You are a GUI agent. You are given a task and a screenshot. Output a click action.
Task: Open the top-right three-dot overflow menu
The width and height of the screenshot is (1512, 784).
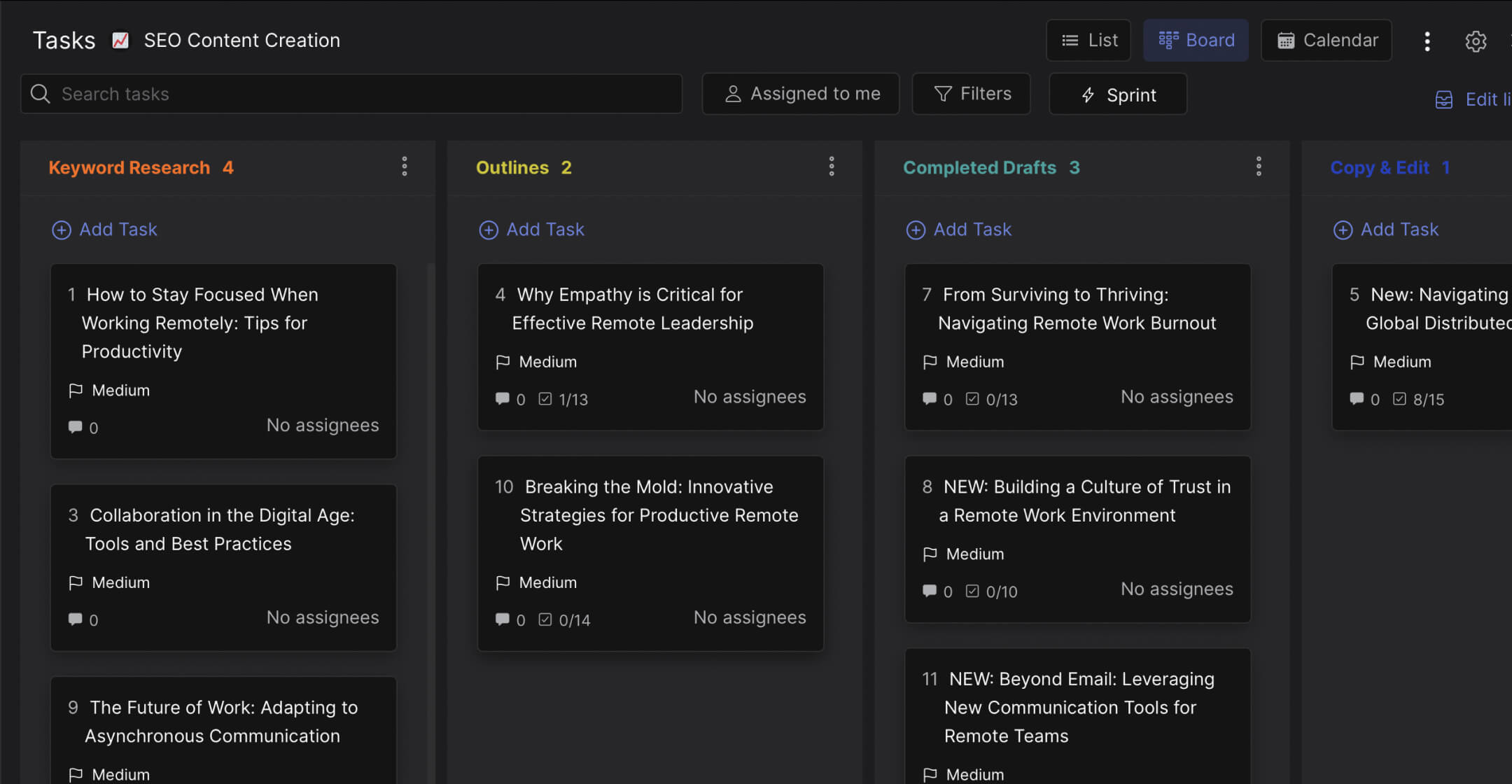coord(1427,41)
